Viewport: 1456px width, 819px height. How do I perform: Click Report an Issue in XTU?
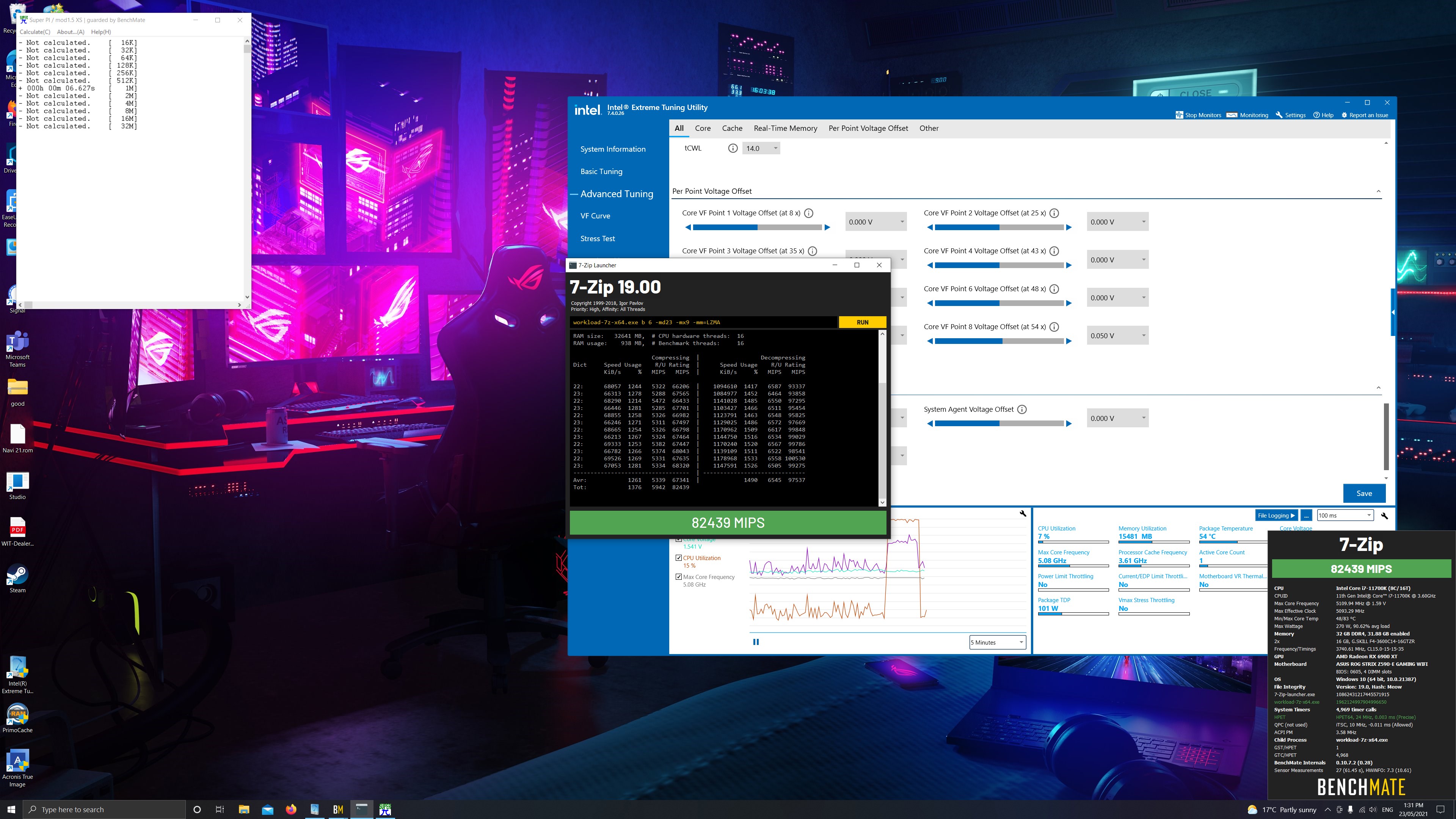[x=1365, y=115]
